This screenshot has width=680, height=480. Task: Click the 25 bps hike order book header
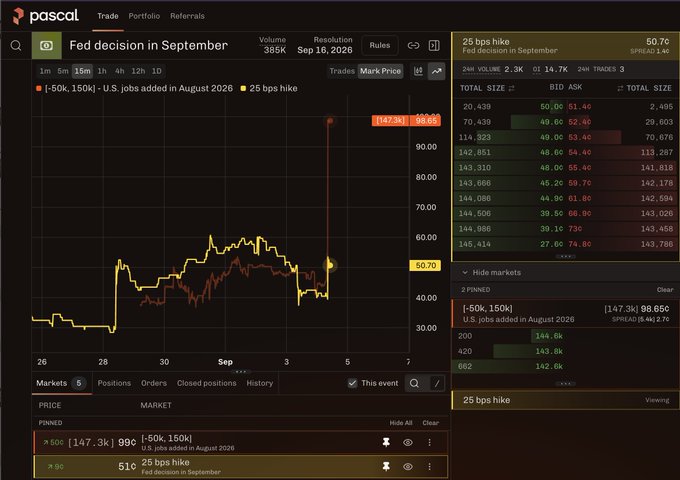(x=566, y=46)
